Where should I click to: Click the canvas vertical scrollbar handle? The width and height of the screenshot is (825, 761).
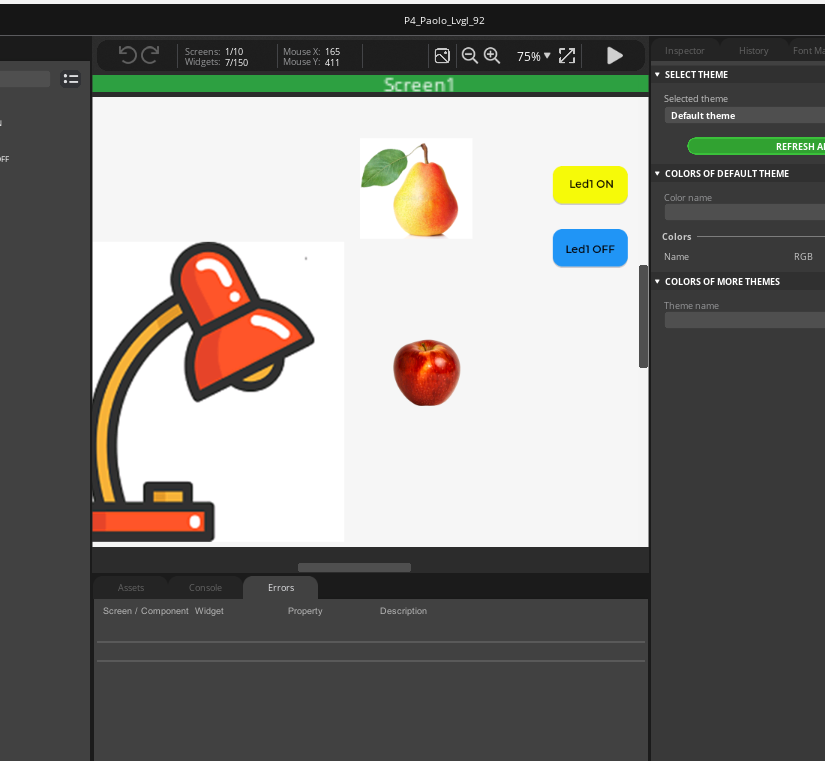(x=643, y=316)
